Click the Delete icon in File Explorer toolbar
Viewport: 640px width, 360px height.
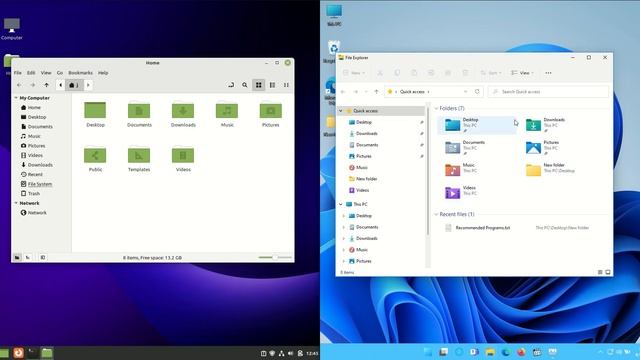coord(465,73)
